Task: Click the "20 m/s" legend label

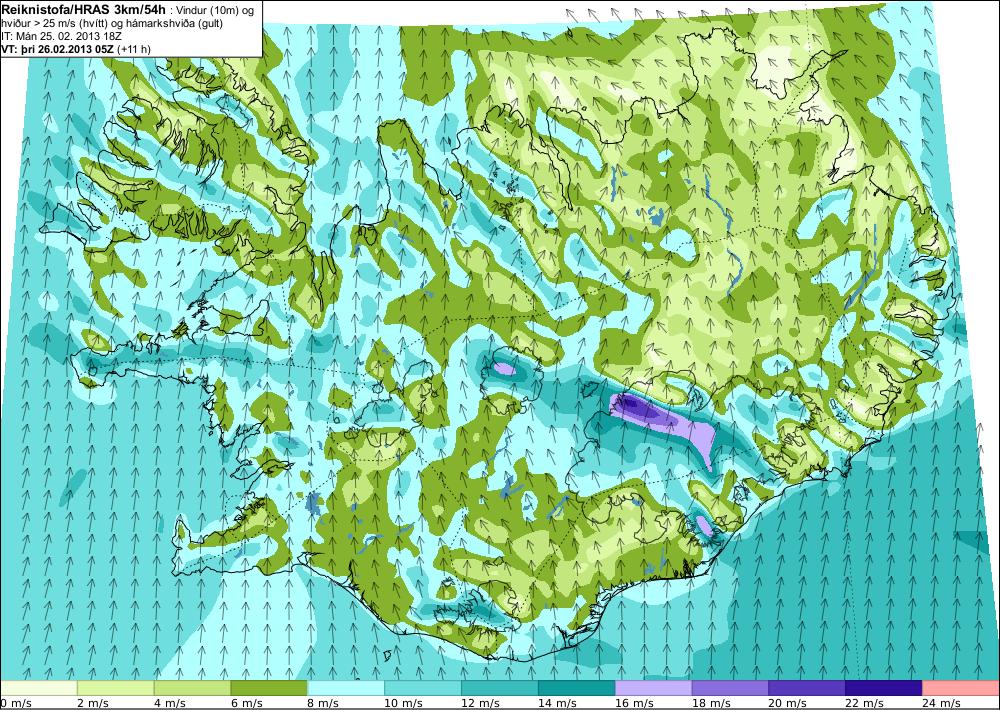Action: [x=788, y=703]
